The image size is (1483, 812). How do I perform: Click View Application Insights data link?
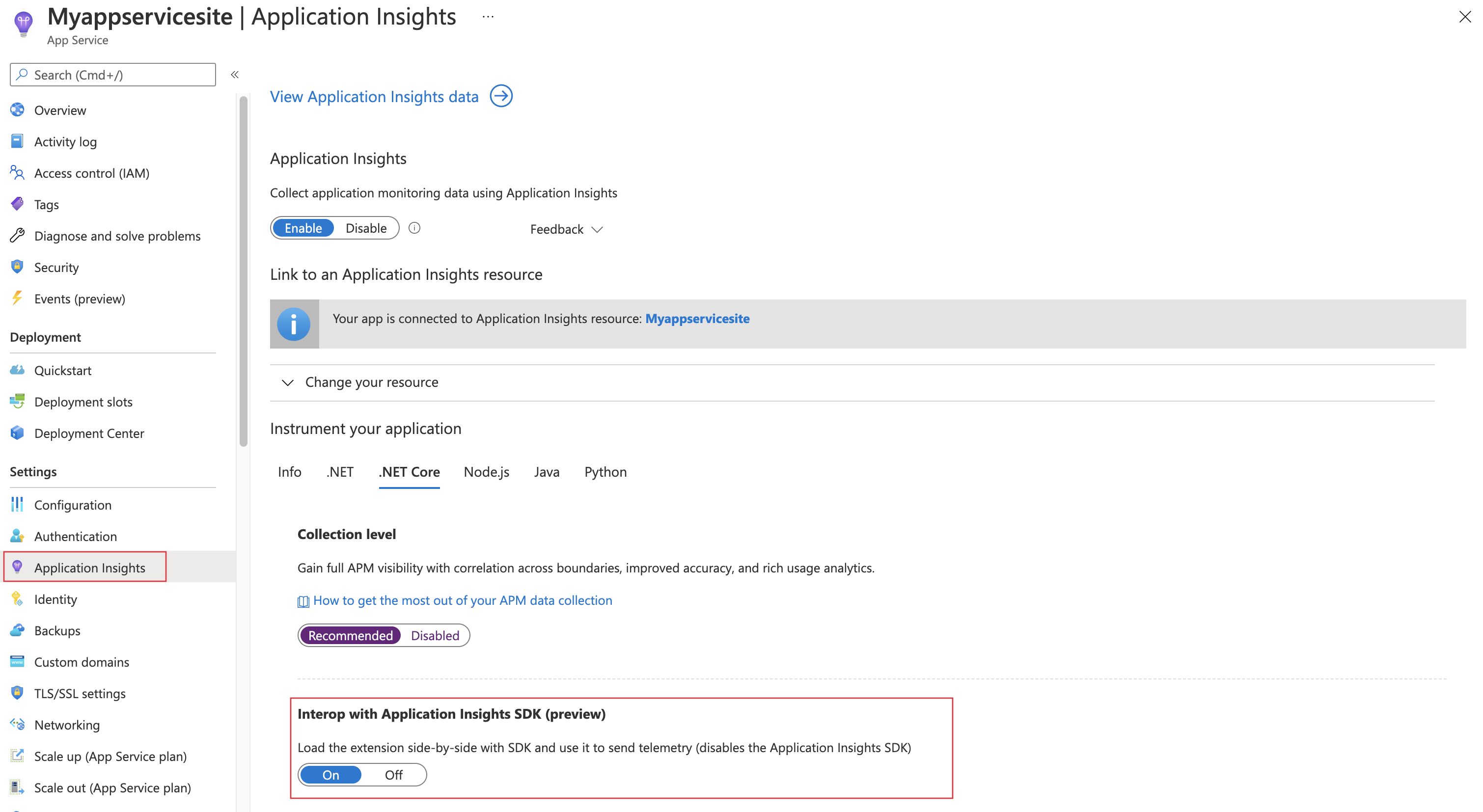pos(391,96)
